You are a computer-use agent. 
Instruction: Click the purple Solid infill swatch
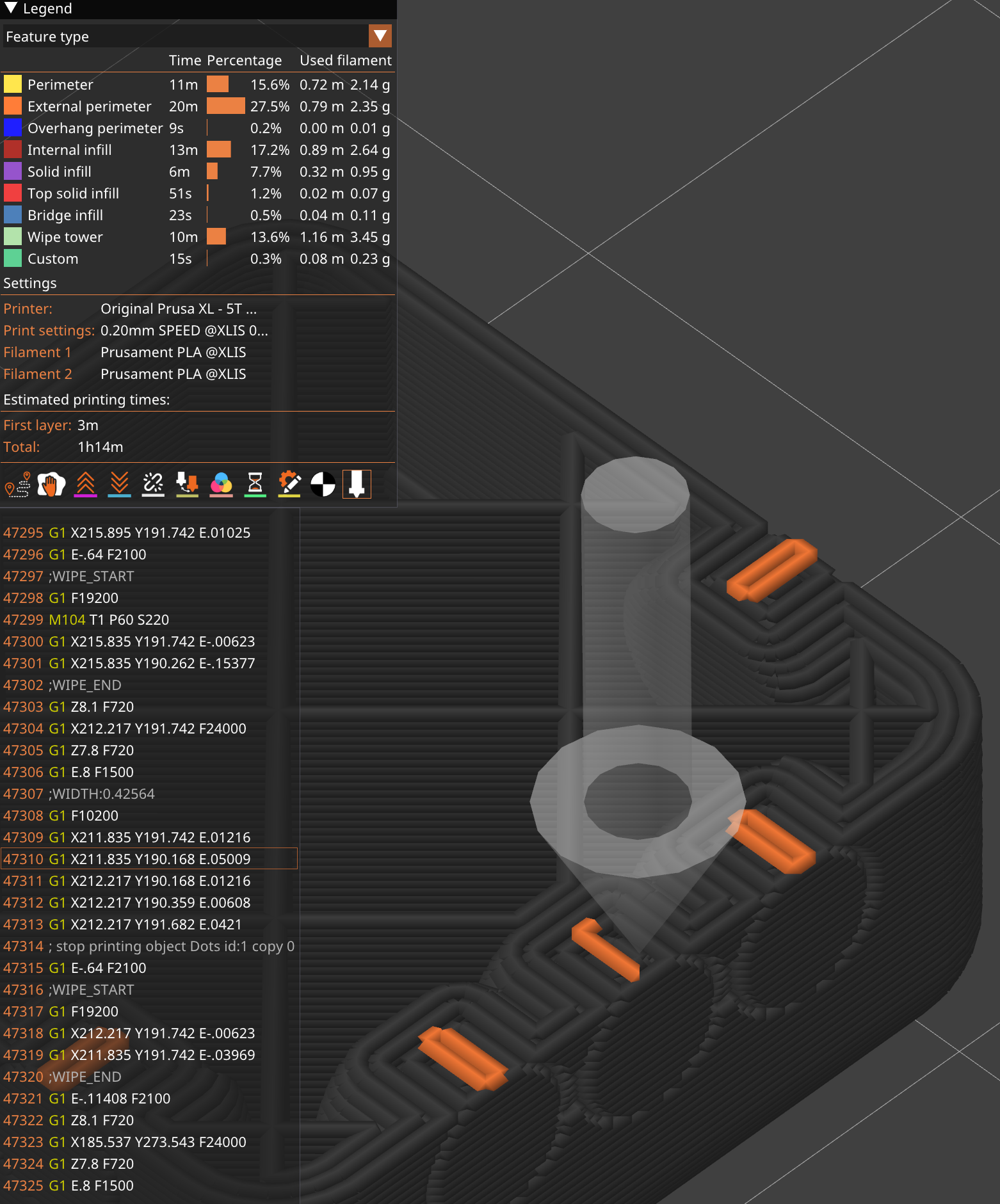(x=13, y=172)
